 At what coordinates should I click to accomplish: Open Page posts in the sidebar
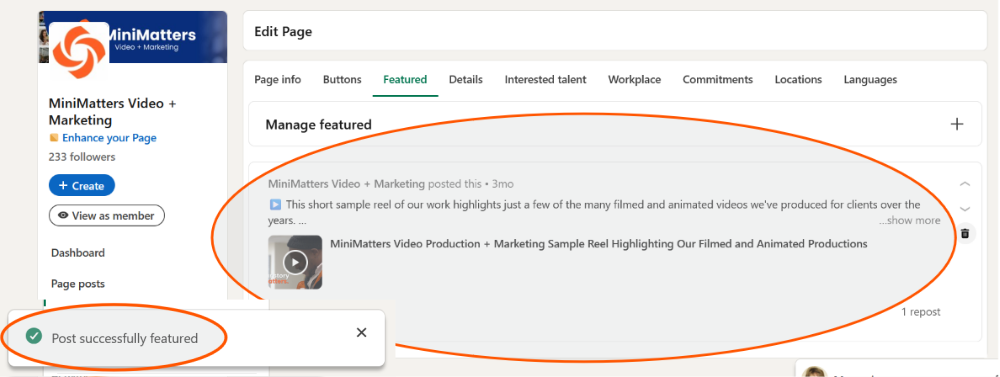point(78,284)
